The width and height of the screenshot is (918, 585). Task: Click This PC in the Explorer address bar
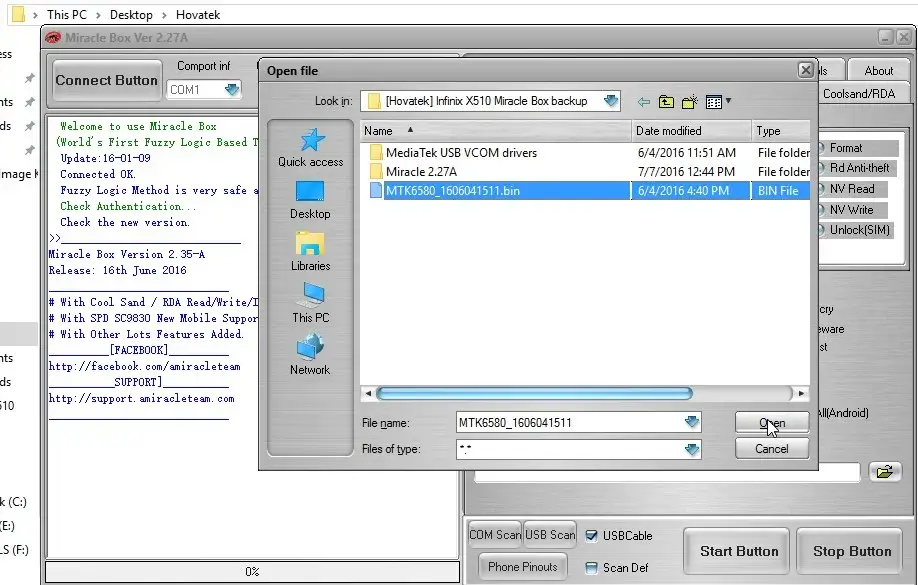tap(67, 15)
